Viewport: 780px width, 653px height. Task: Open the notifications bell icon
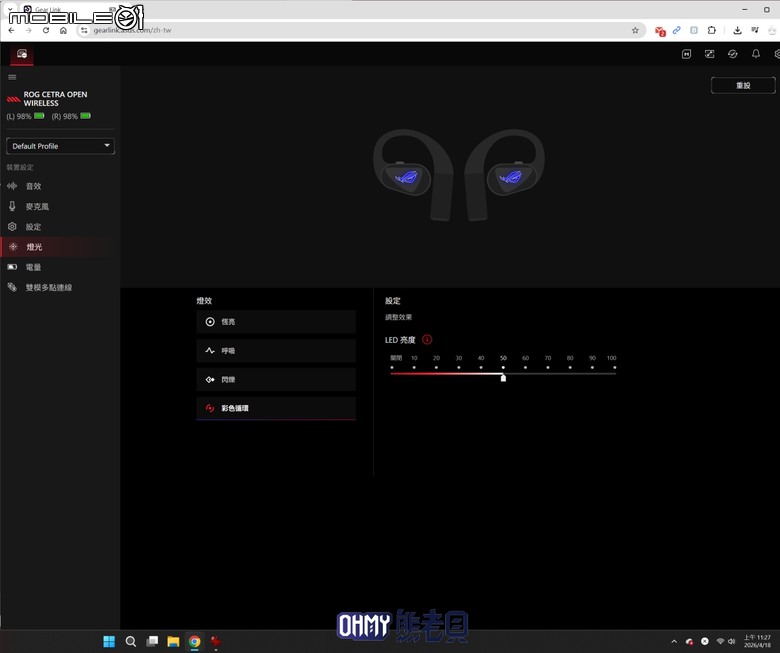coord(756,54)
